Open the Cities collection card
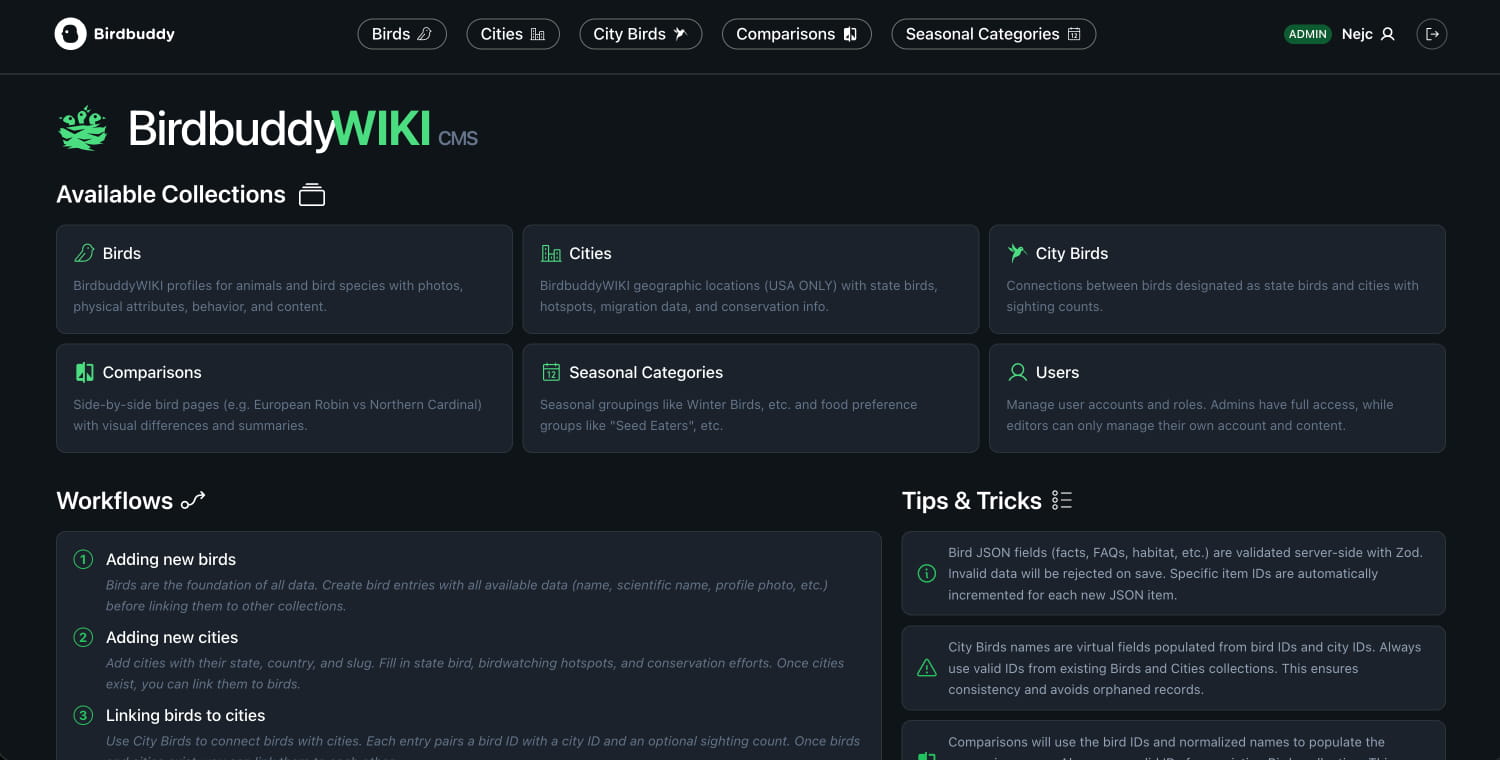 751,279
